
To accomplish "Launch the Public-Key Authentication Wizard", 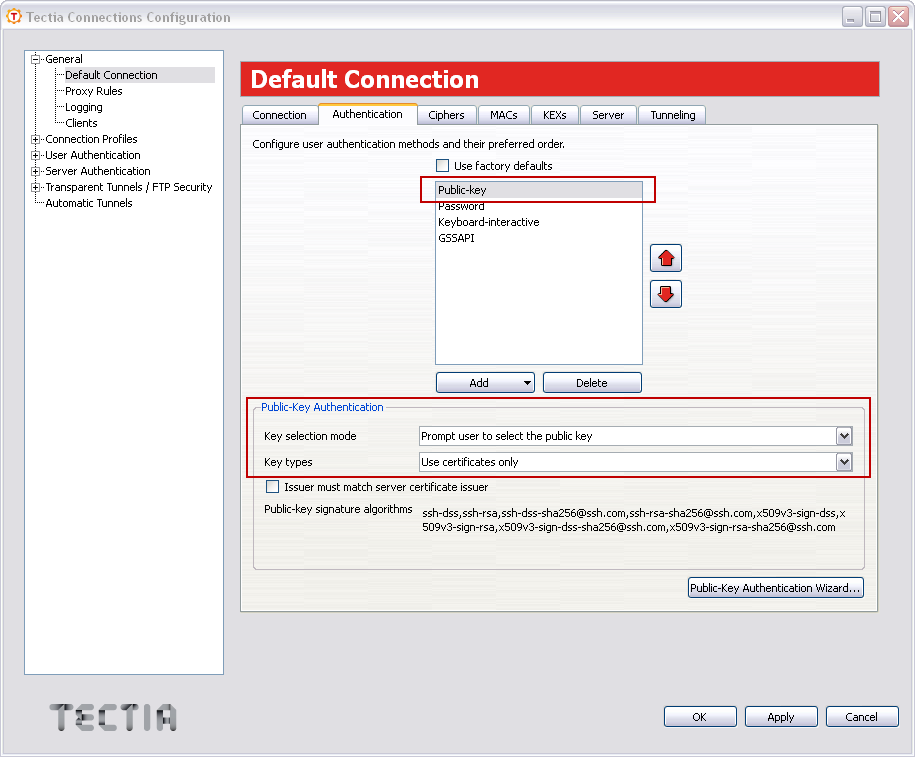I will pos(775,587).
